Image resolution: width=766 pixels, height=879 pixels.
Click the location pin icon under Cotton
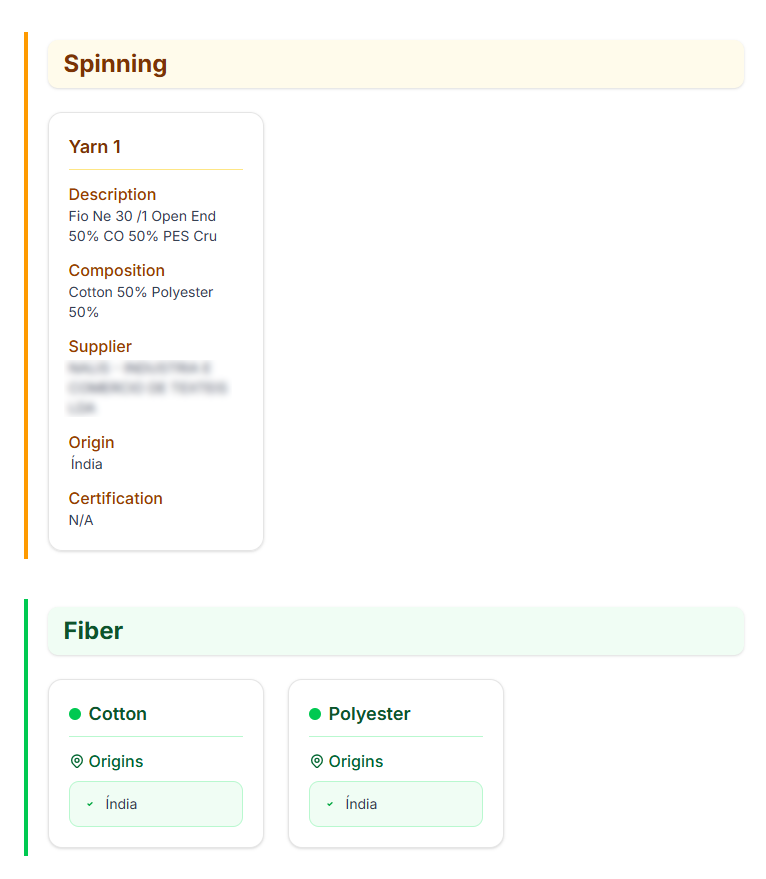click(76, 761)
